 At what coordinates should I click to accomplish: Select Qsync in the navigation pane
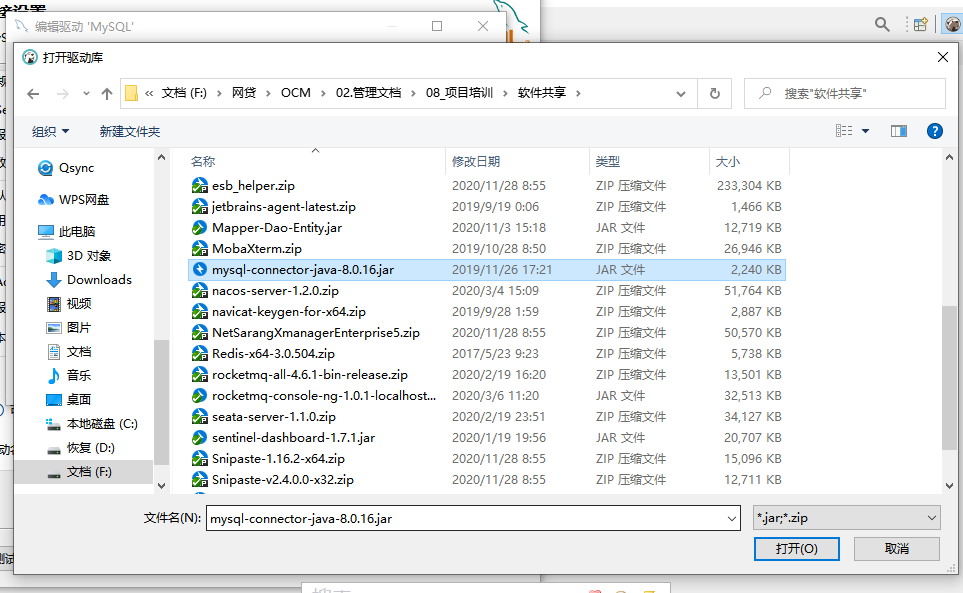(x=77, y=168)
